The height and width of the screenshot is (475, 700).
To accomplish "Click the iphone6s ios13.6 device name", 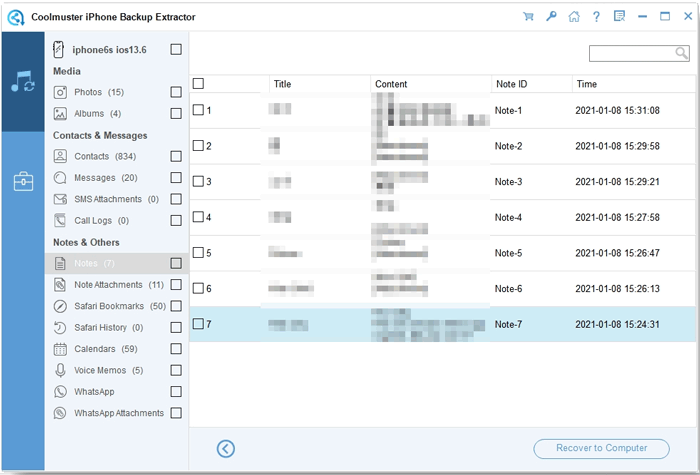I will [109, 50].
